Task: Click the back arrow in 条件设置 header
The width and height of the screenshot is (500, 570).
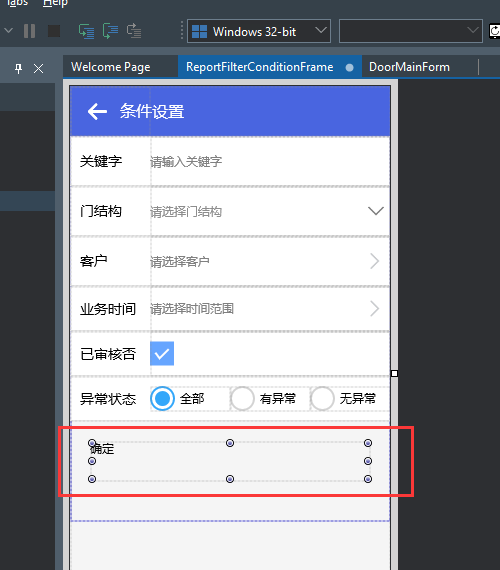Action: coord(97,111)
